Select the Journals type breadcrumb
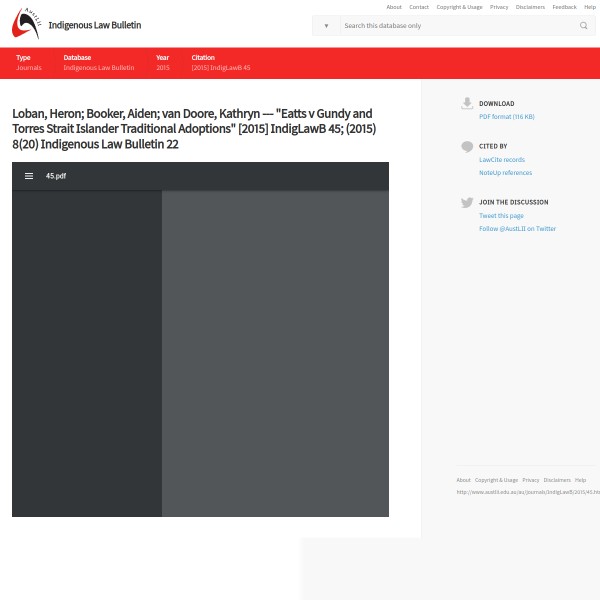The image size is (600, 600). point(29,68)
